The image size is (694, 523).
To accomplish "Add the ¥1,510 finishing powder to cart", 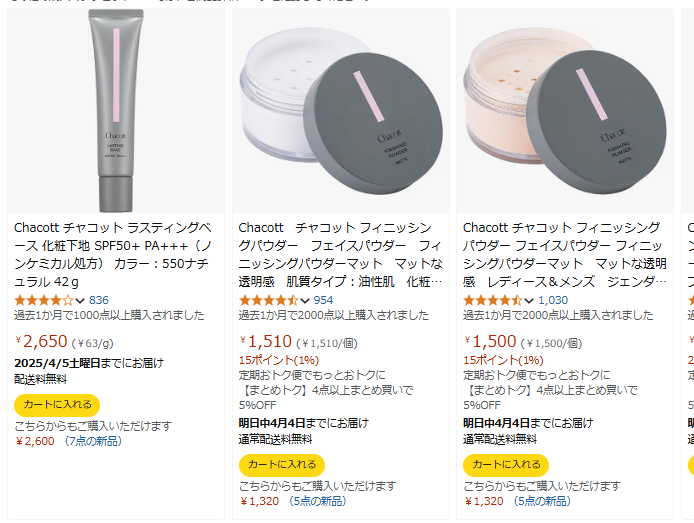I will tap(282, 465).
